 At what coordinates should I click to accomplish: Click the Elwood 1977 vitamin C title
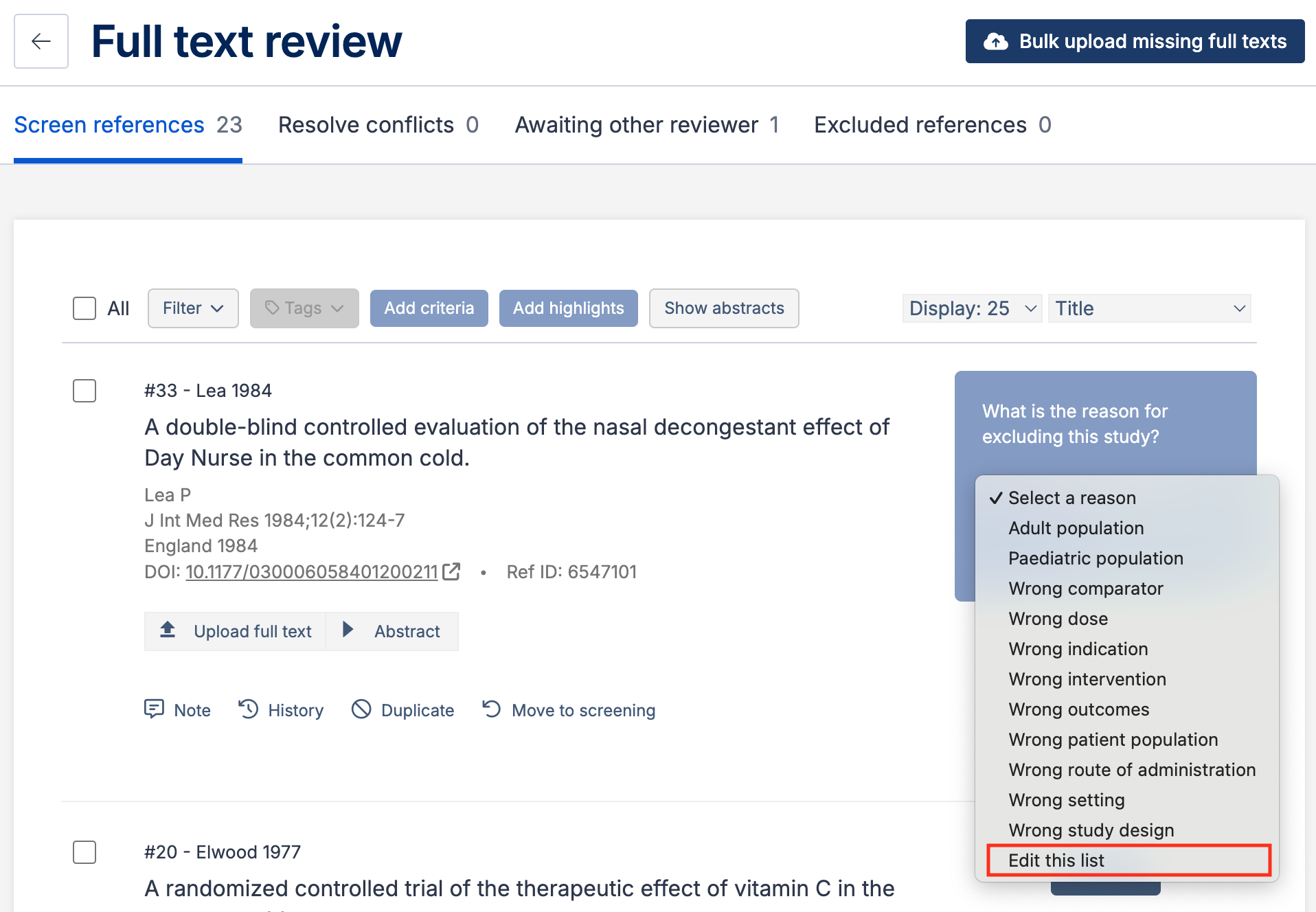click(x=519, y=889)
